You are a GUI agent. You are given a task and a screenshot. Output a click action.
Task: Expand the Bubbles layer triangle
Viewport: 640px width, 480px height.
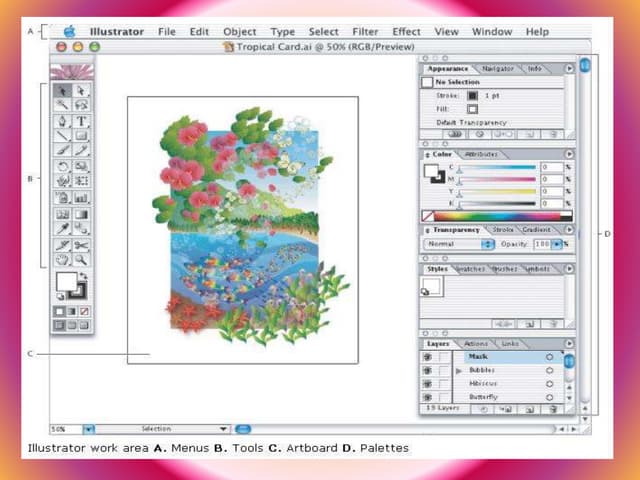460,370
